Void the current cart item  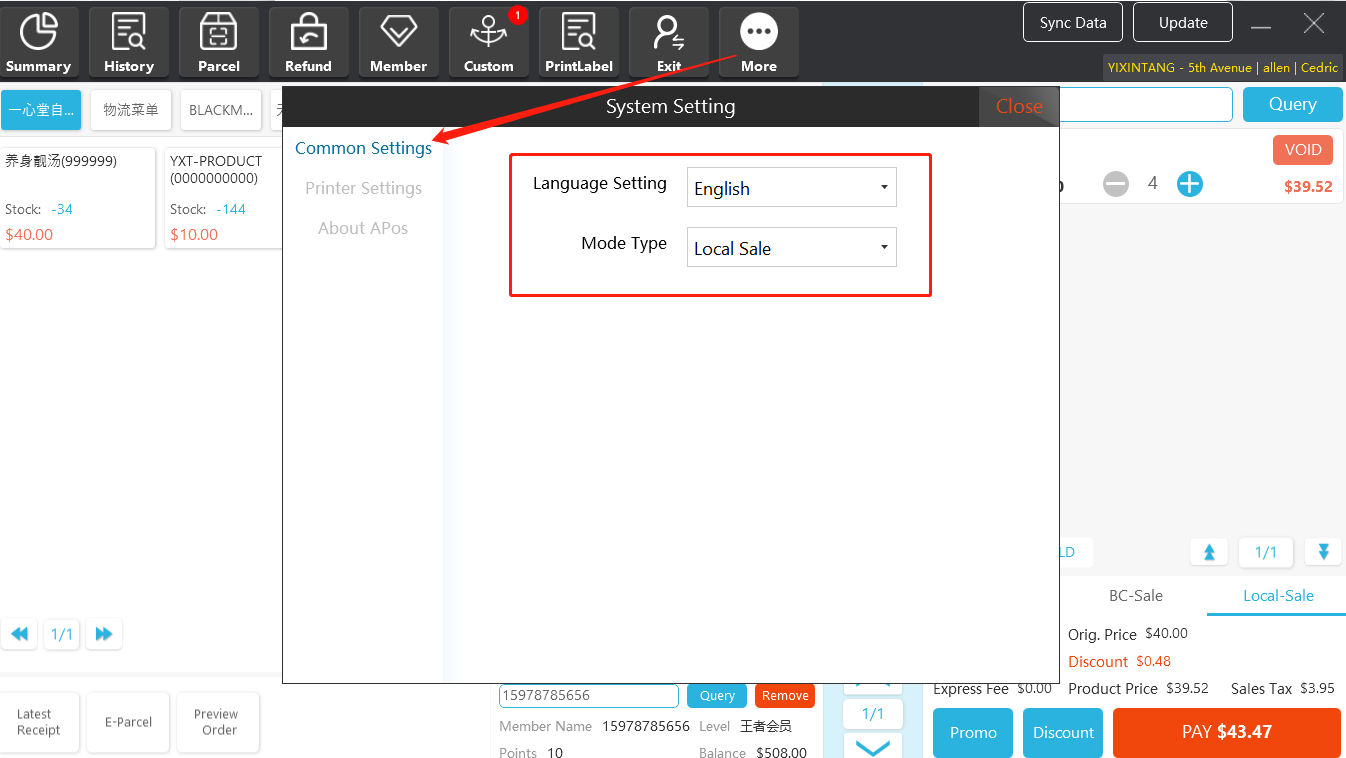(1302, 150)
